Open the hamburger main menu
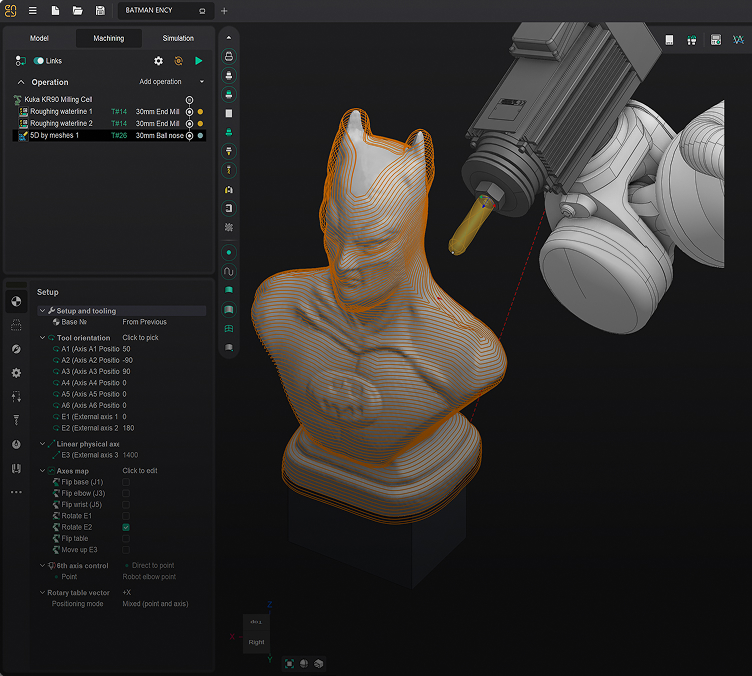This screenshot has width=752, height=676. (33, 11)
